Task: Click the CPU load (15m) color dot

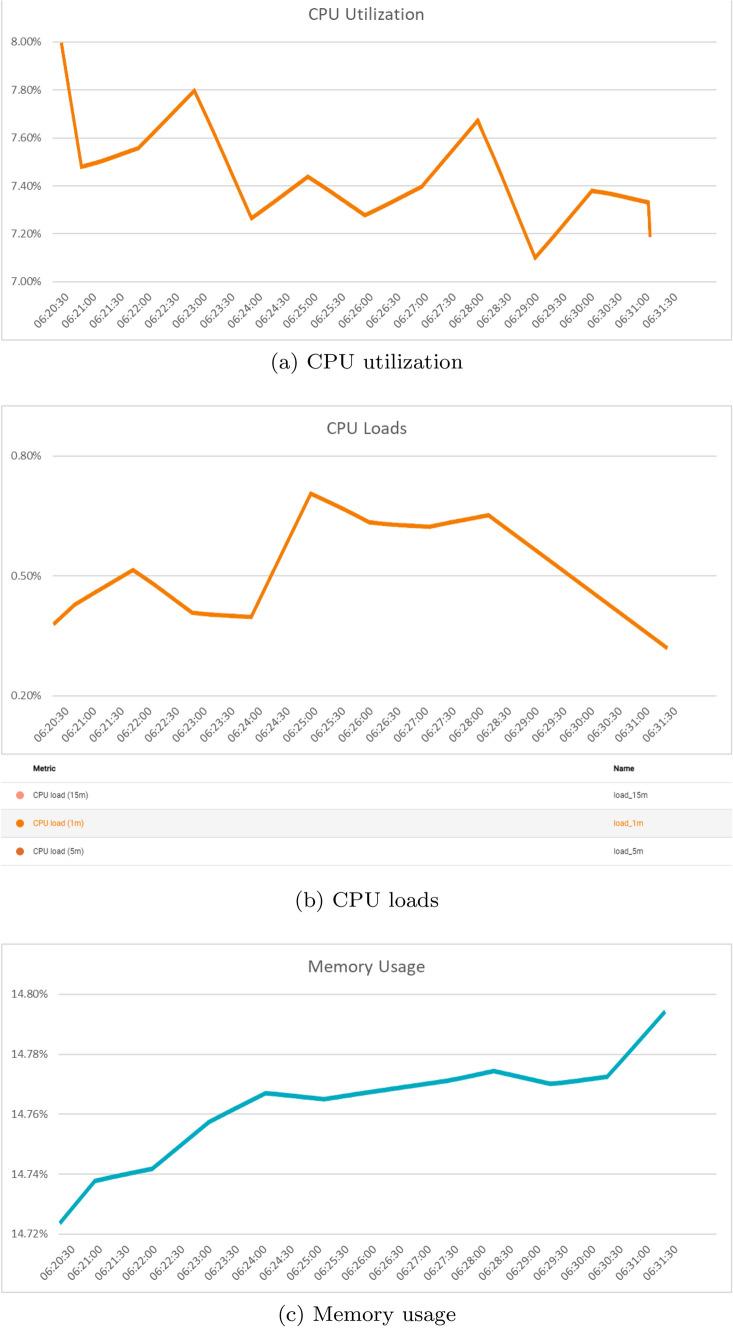Action: (20, 795)
